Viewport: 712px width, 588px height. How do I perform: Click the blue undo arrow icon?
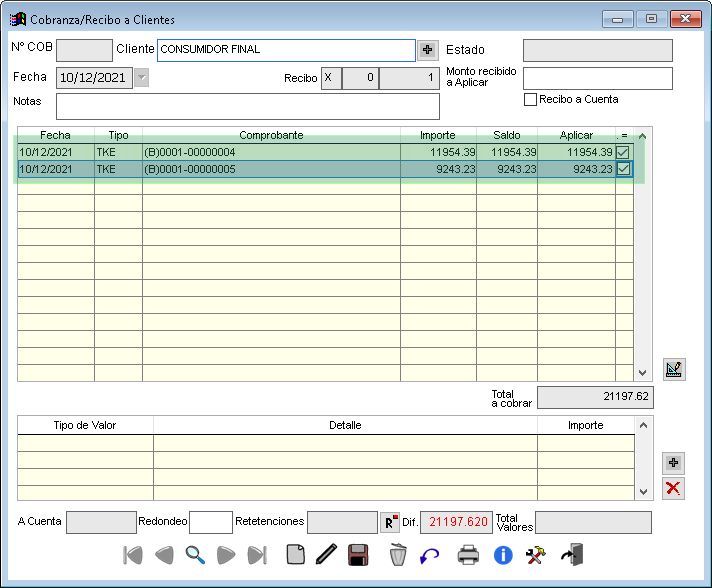coord(430,555)
